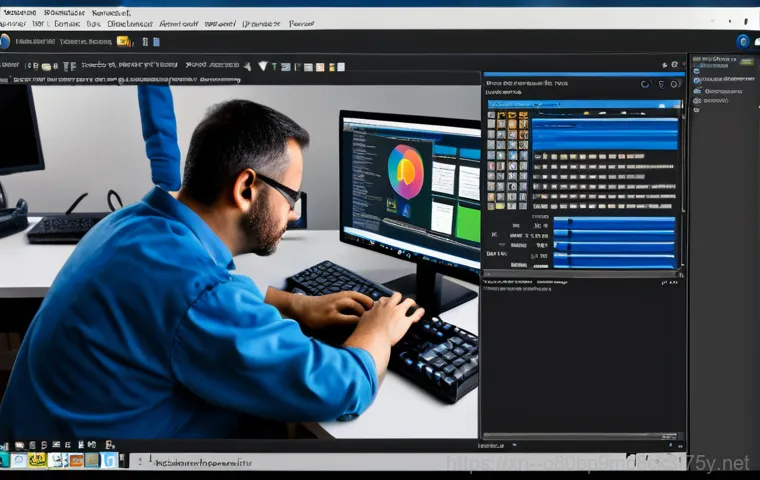The image size is (760, 480).
Task: Open the last menu in the top menu bar
Action: [x=300, y=22]
